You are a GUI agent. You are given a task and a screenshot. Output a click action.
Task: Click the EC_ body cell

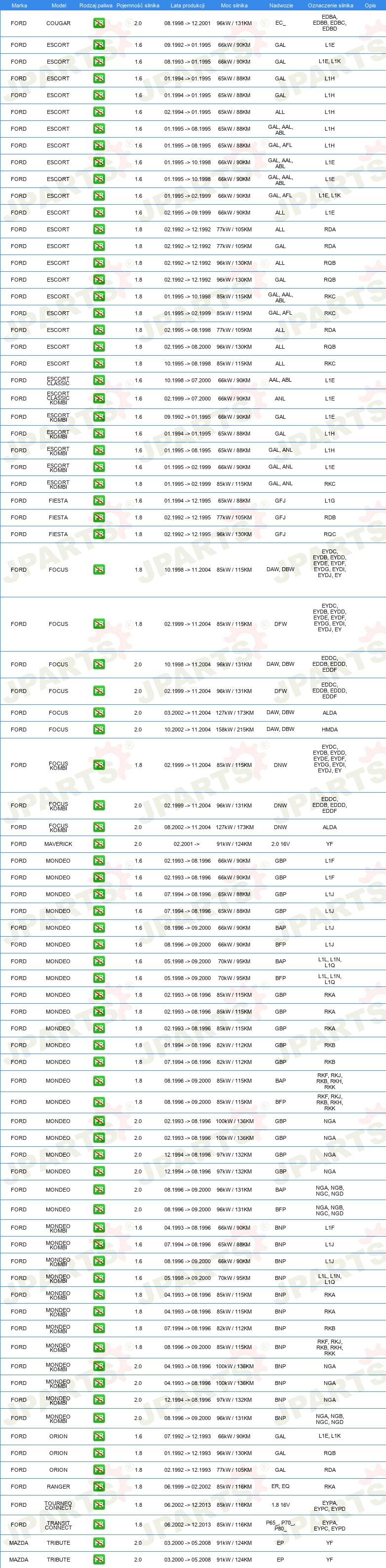280,23
